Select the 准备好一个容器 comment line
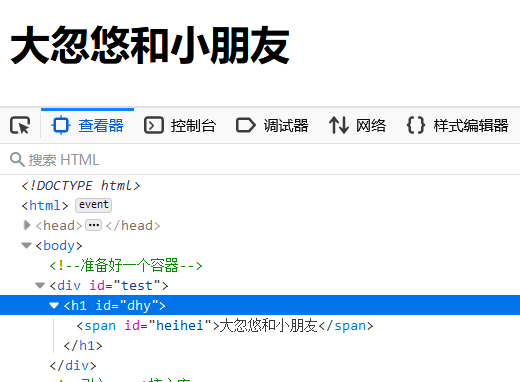The height and width of the screenshot is (382, 520). point(126,265)
